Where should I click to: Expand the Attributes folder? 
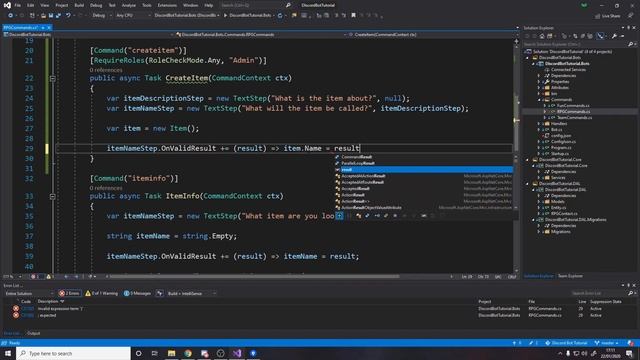click(539, 87)
